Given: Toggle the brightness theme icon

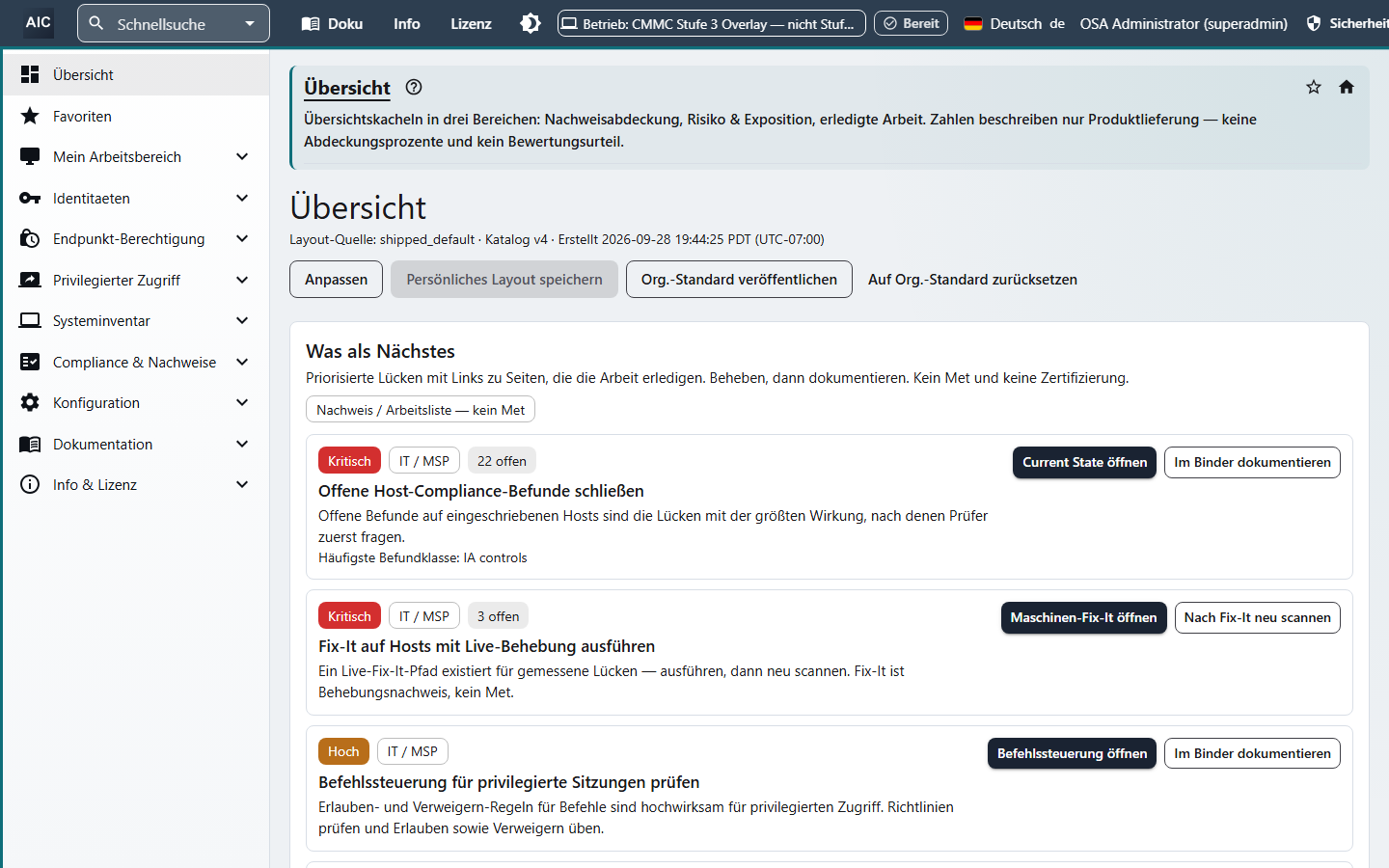Looking at the screenshot, I should tap(531, 23).
